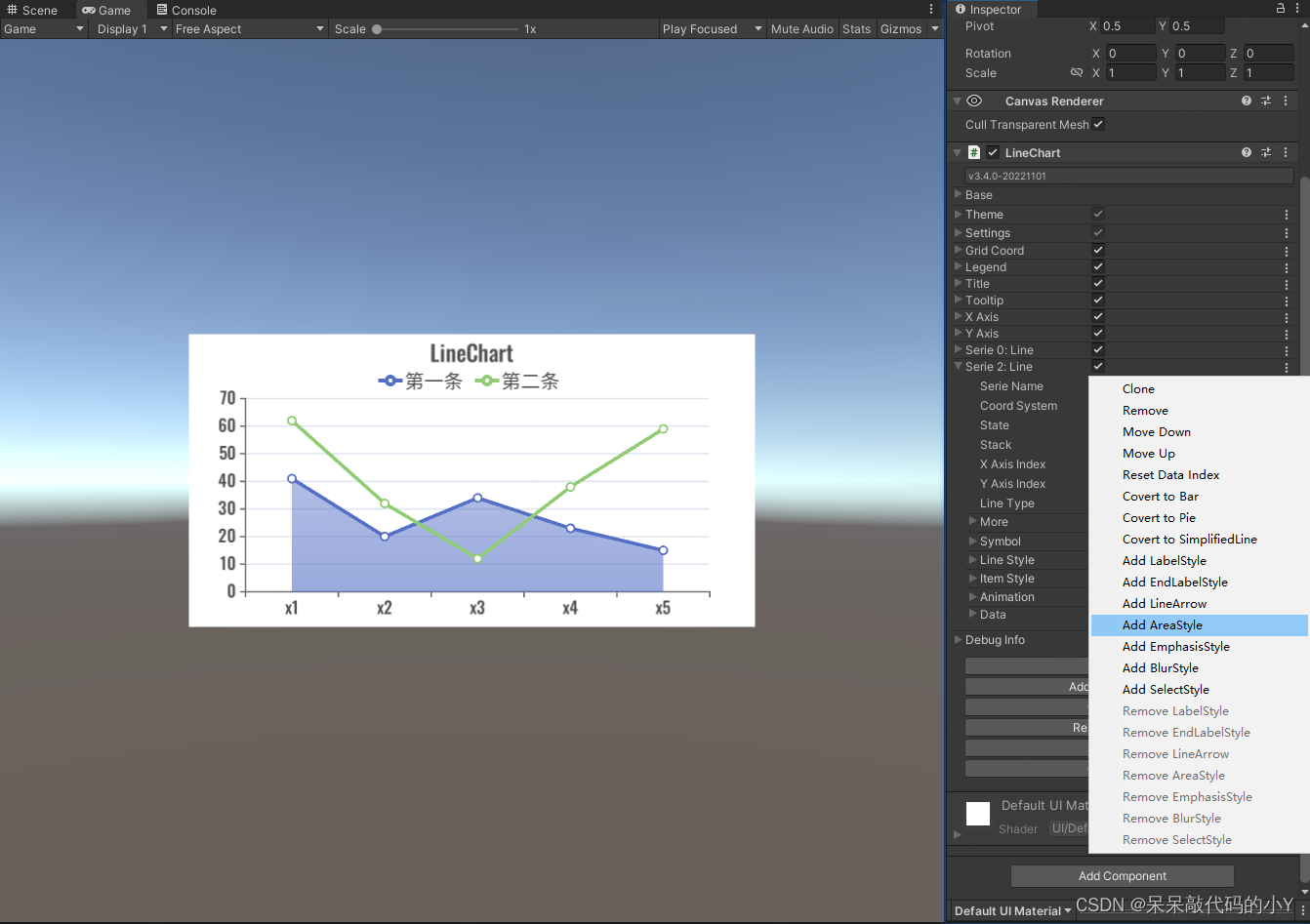Open the Theme row options menu
This screenshot has width=1310, height=924.
point(1287,215)
